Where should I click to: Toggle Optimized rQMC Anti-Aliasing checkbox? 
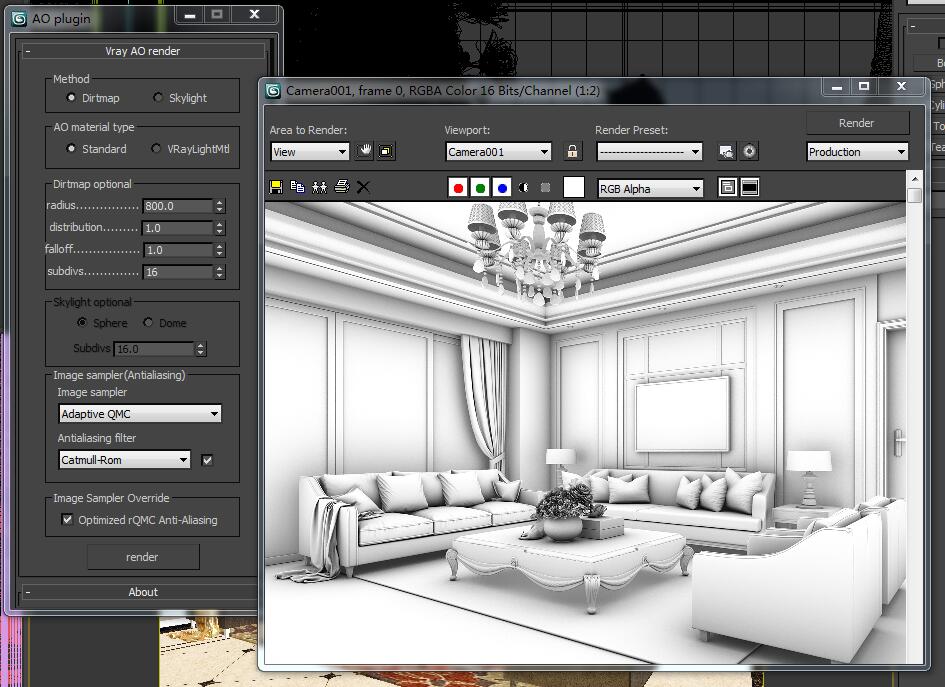tap(68, 519)
